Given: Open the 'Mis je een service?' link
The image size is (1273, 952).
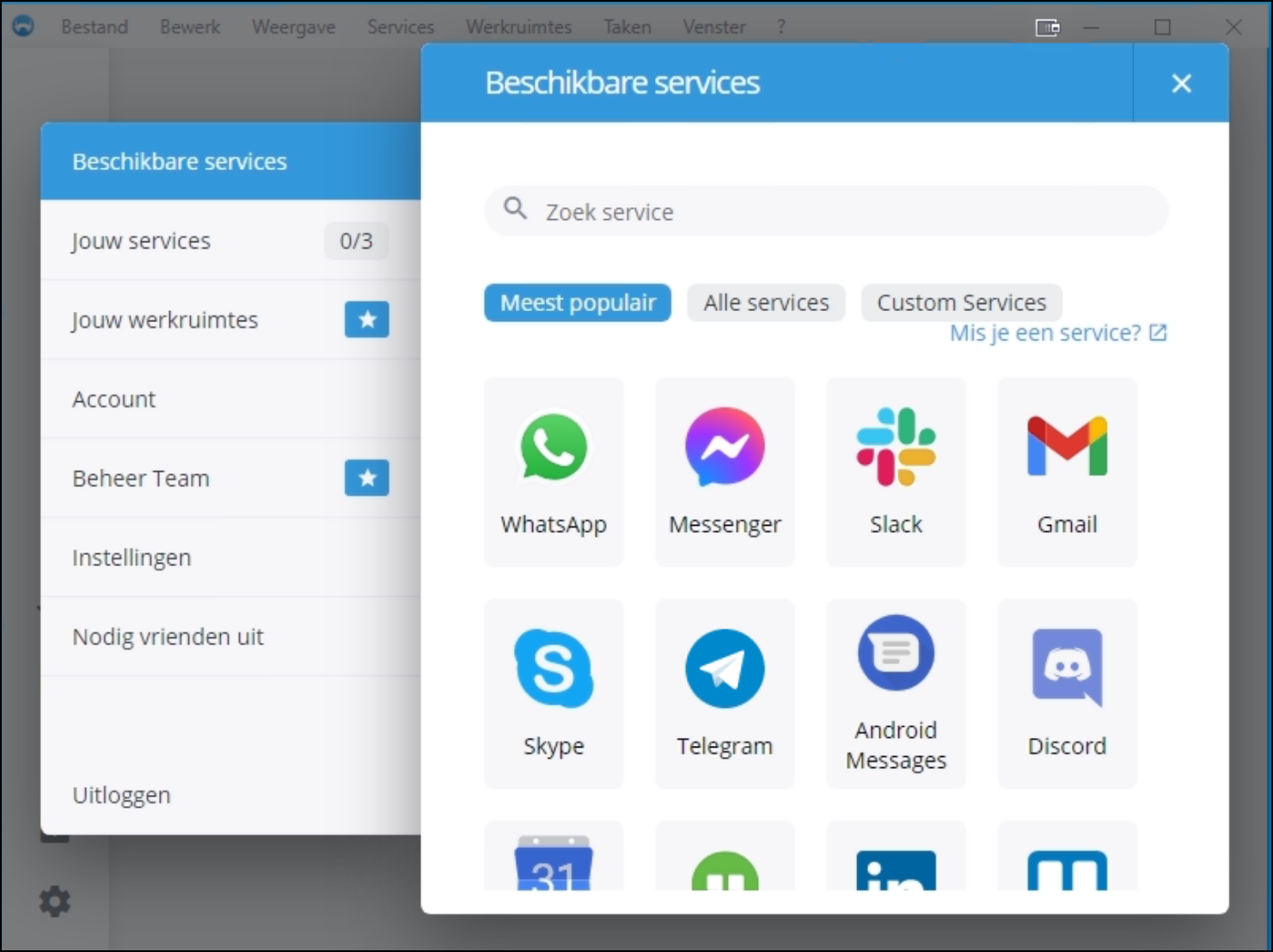Looking at the screenshot, I should click(1058, 333).
